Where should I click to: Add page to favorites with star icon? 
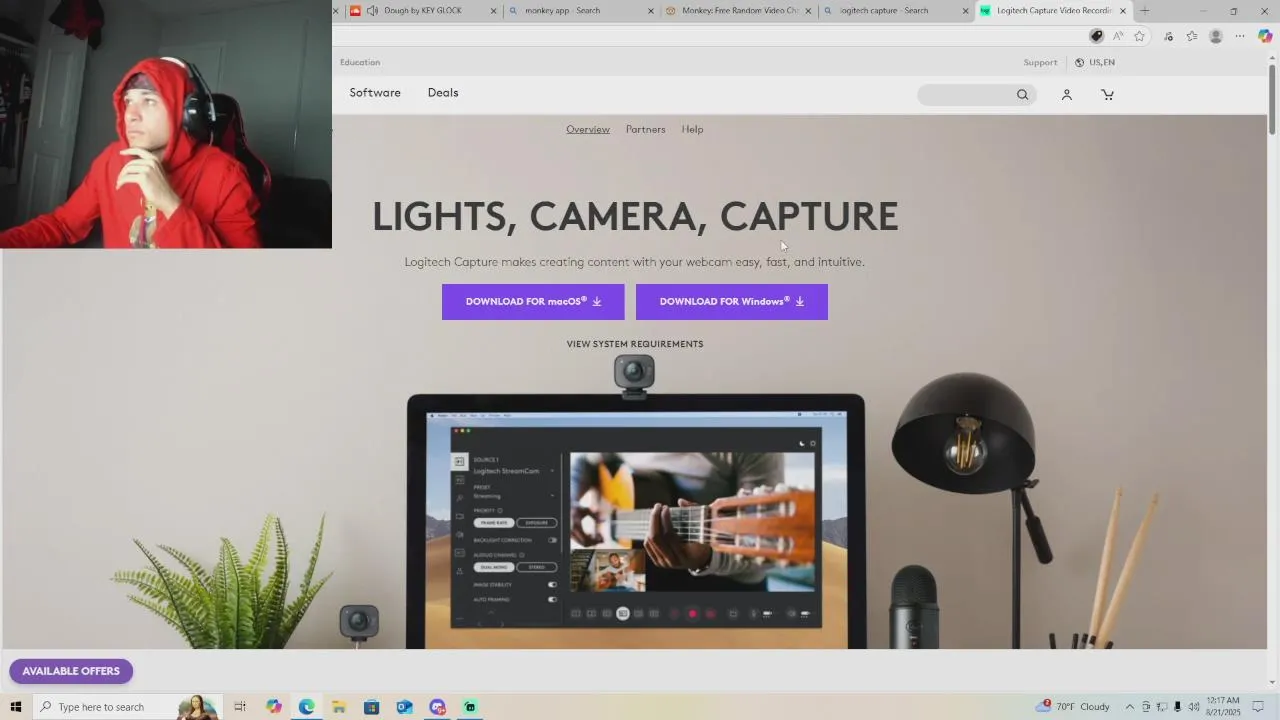[1139, 36]
